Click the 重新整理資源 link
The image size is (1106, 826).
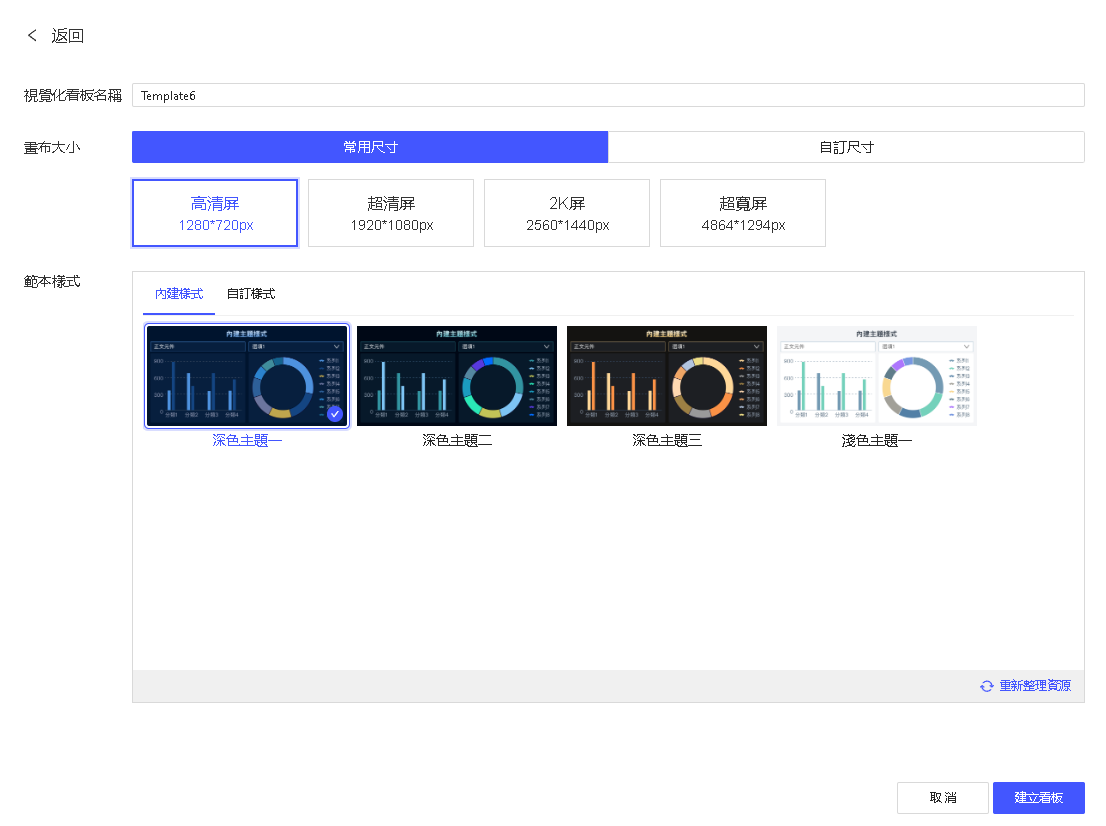click(x=1035, y=686)
